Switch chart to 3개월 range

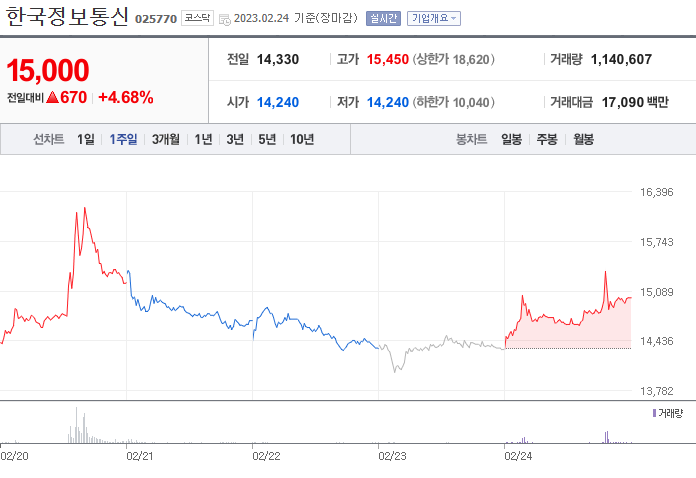coord(166,139)
